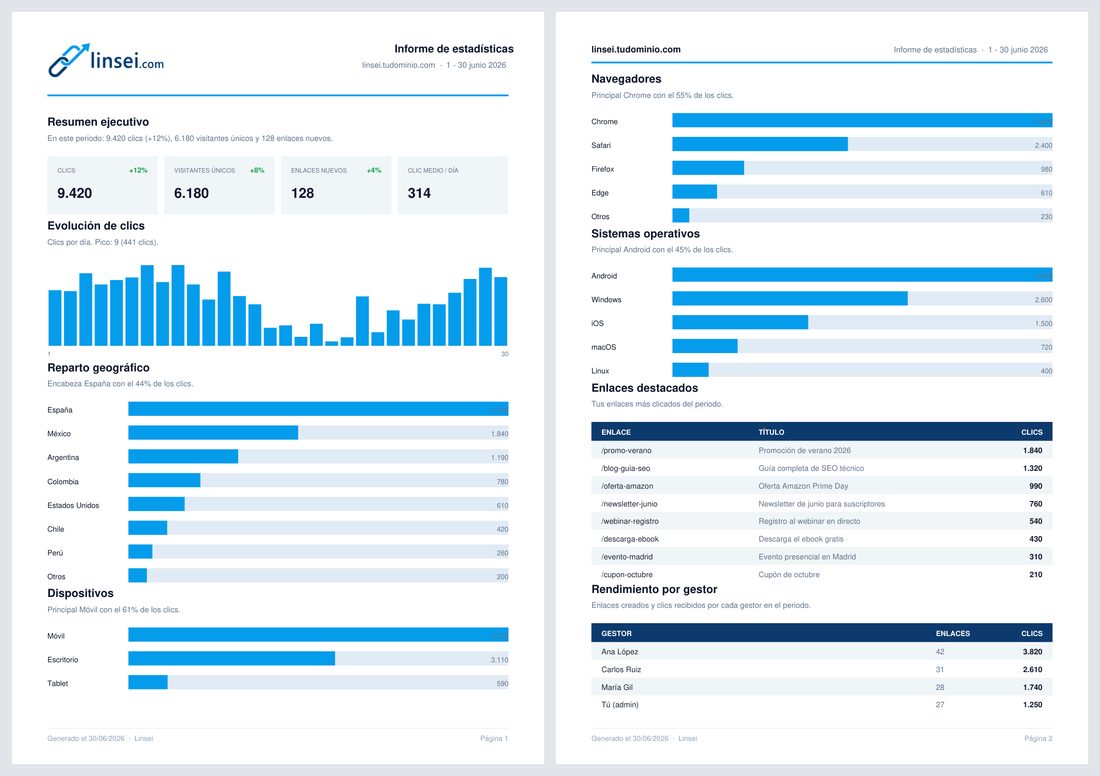This screenshot has height=776, width=1100.
Task: Click the Móvil label in Dispositivos
Action: (x=56, y=636)
